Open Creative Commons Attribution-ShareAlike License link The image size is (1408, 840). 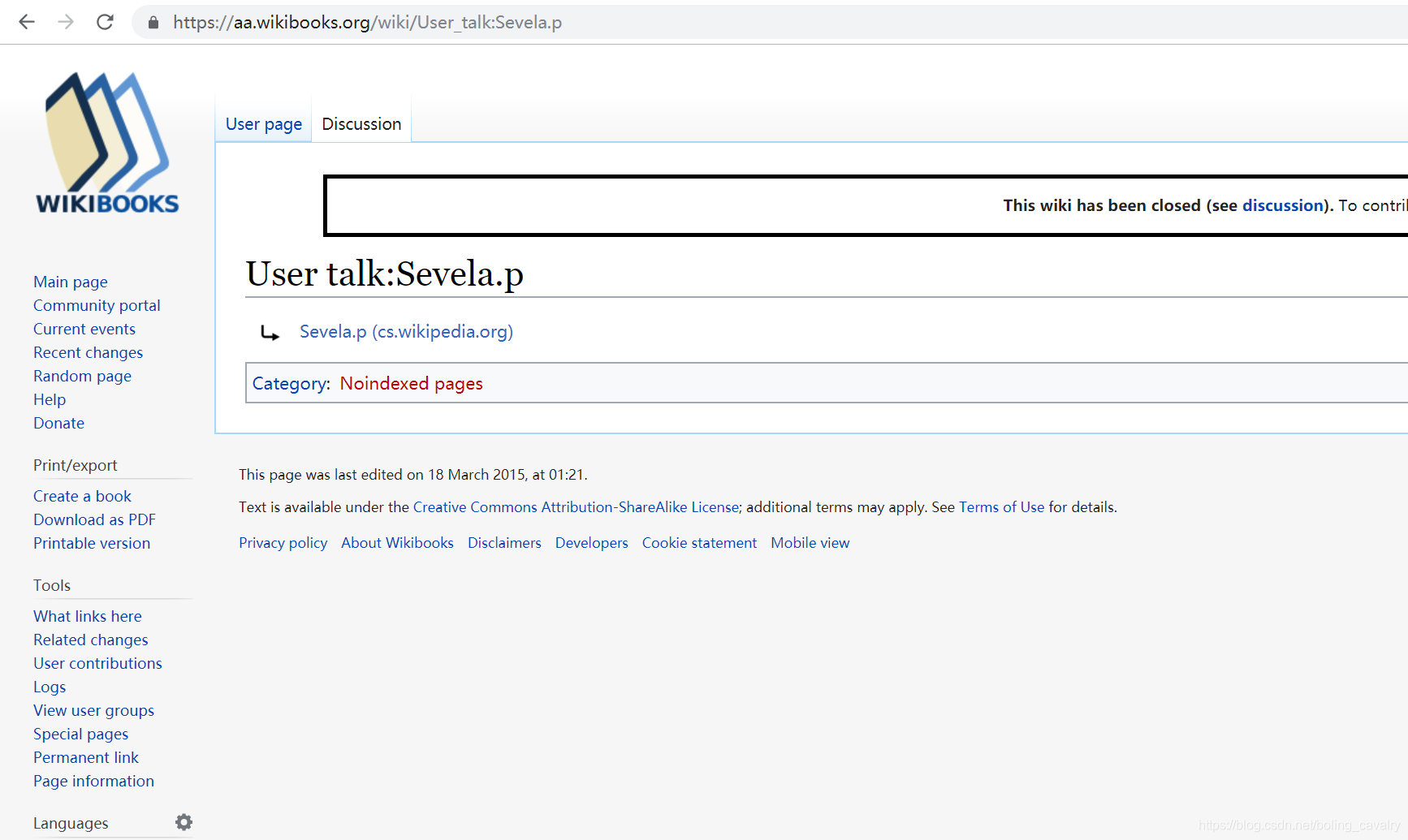click(577, 507)
